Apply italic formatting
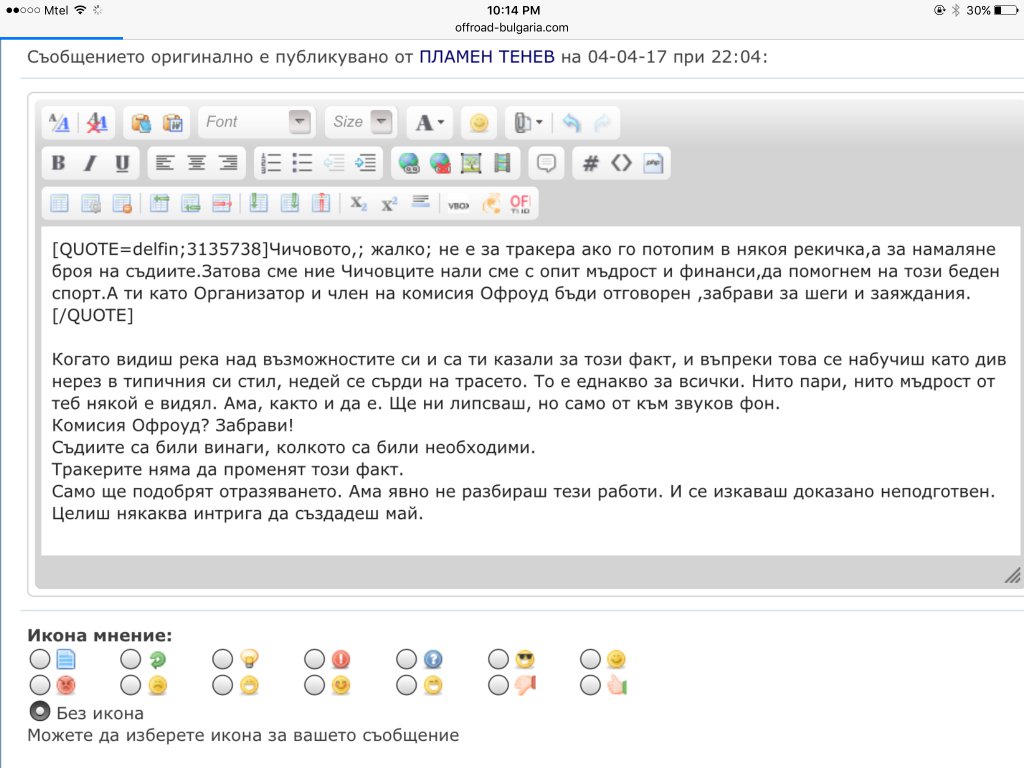 point(90,163)
